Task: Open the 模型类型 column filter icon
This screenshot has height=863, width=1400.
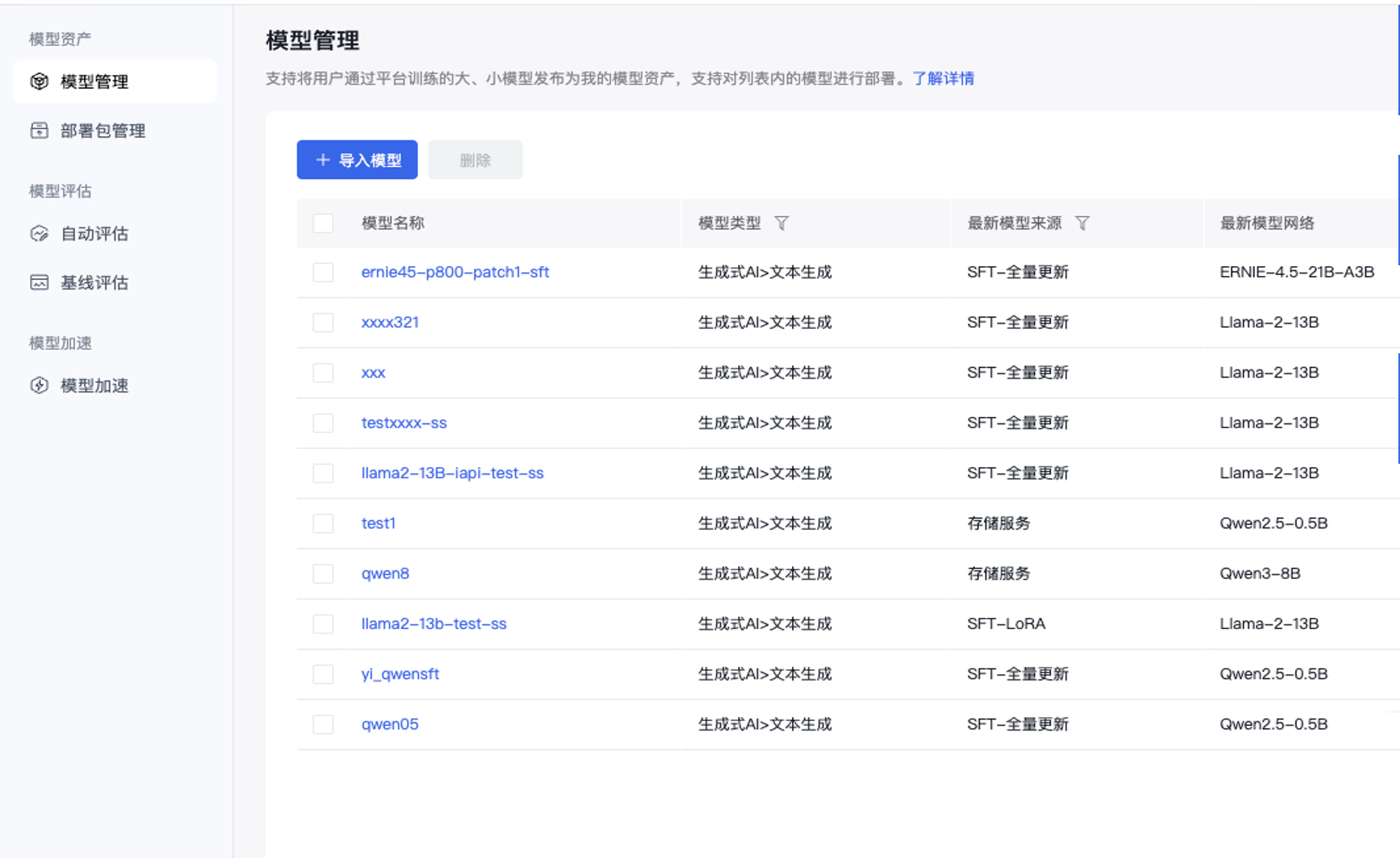Action: tap(781, 223)
